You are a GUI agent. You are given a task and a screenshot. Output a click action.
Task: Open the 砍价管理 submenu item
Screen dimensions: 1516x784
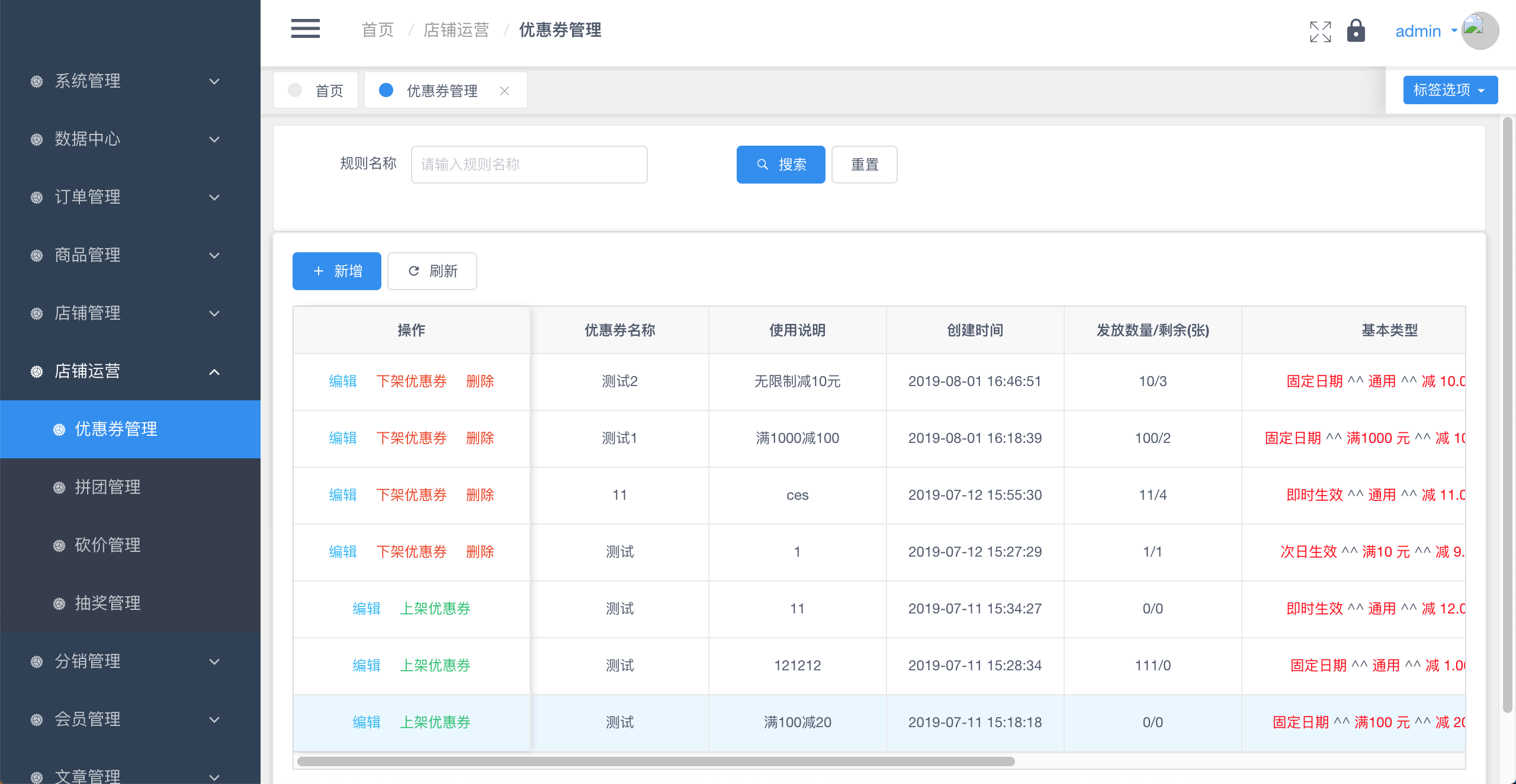[x=108, y=545]
